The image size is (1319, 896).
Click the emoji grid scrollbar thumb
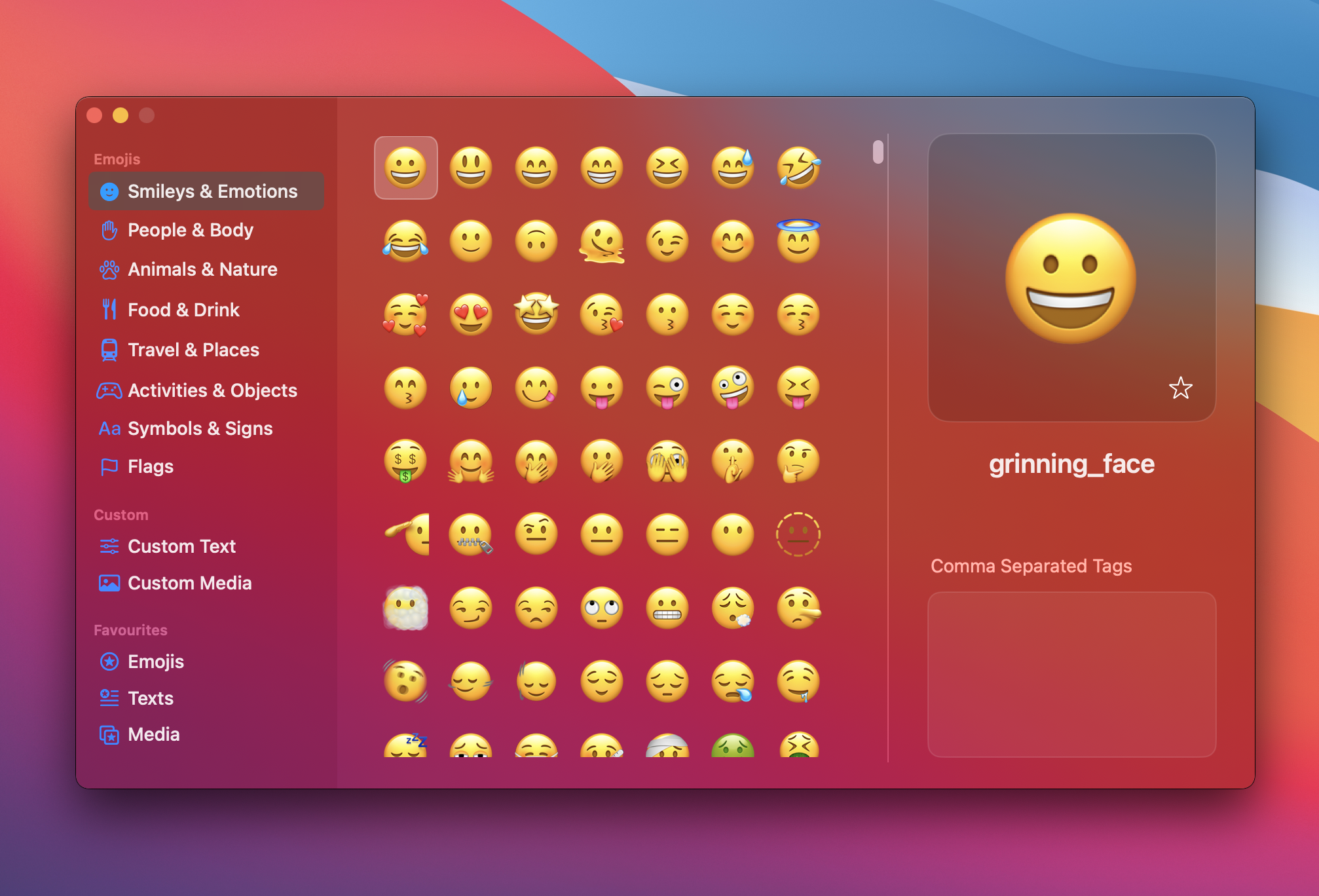[x=878, y=152]
